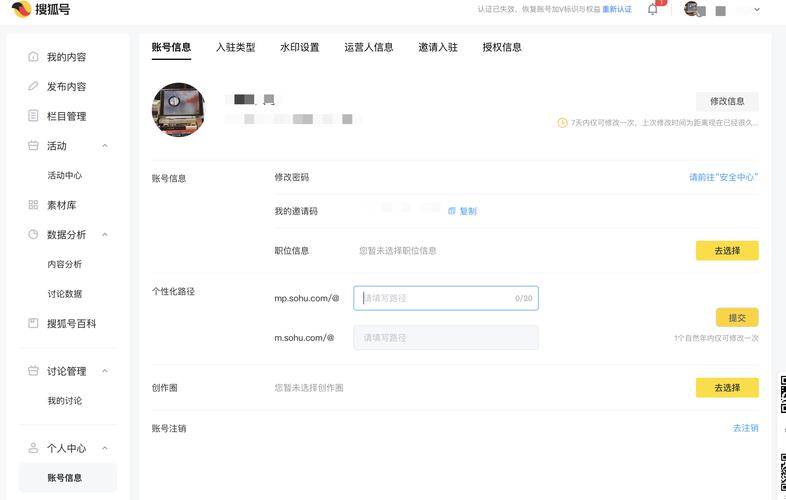
Task: Click the 修改密码 label
Action: 292,177
